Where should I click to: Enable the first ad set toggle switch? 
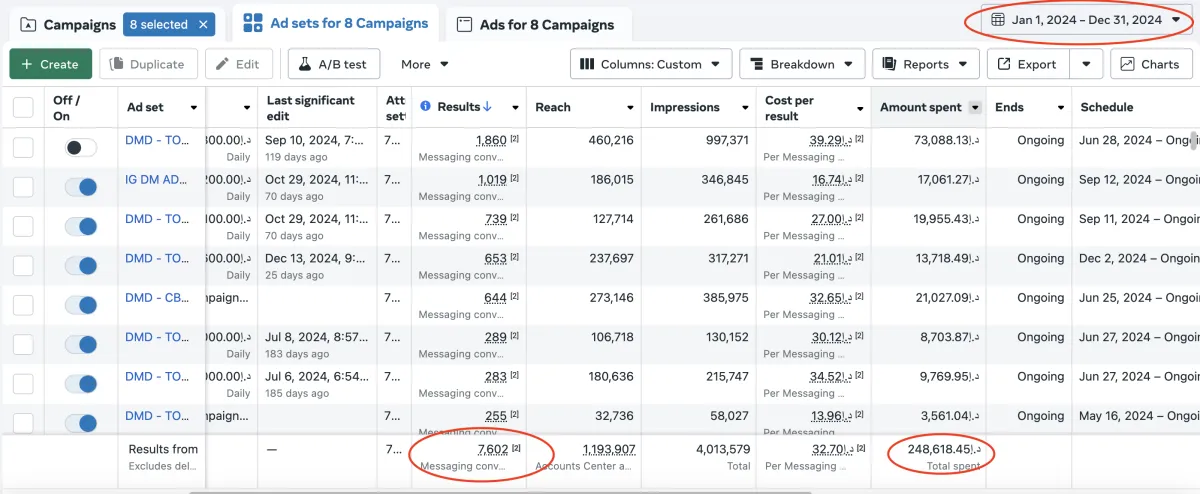[81, 148]
